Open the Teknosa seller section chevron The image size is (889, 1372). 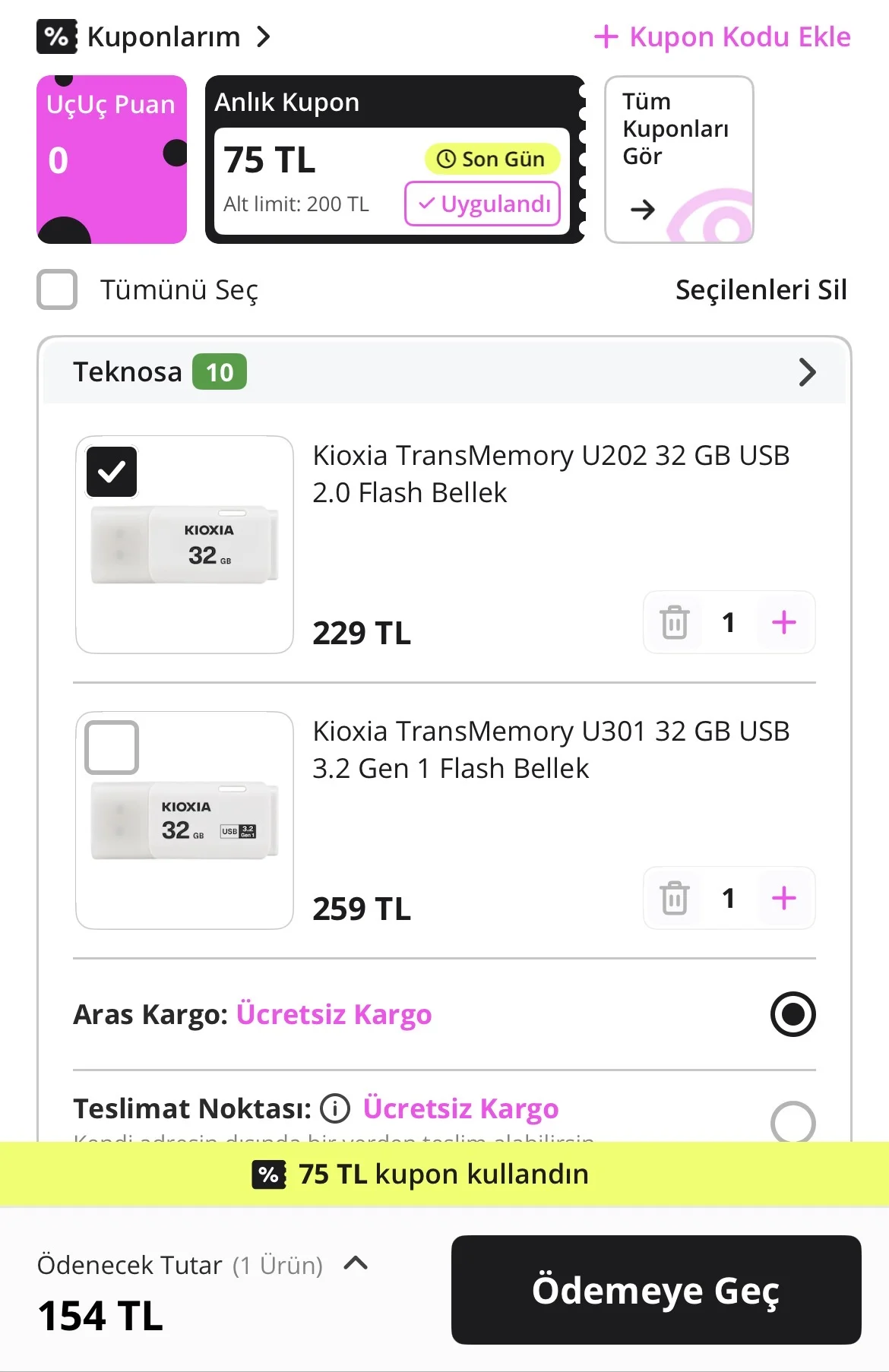coord(807,372)
